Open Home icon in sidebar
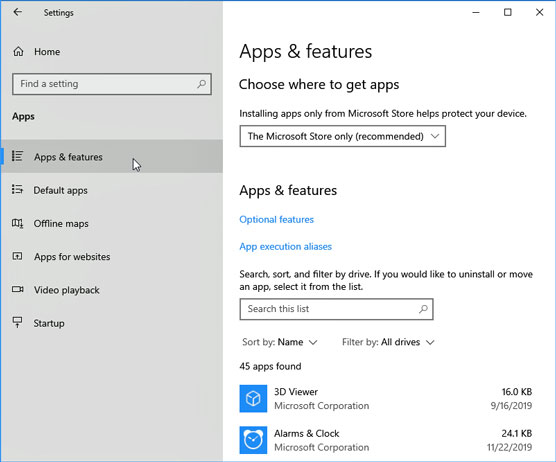The width and height of the screenshot is (556, 462). pyautogui.click(x=18, y=52)
